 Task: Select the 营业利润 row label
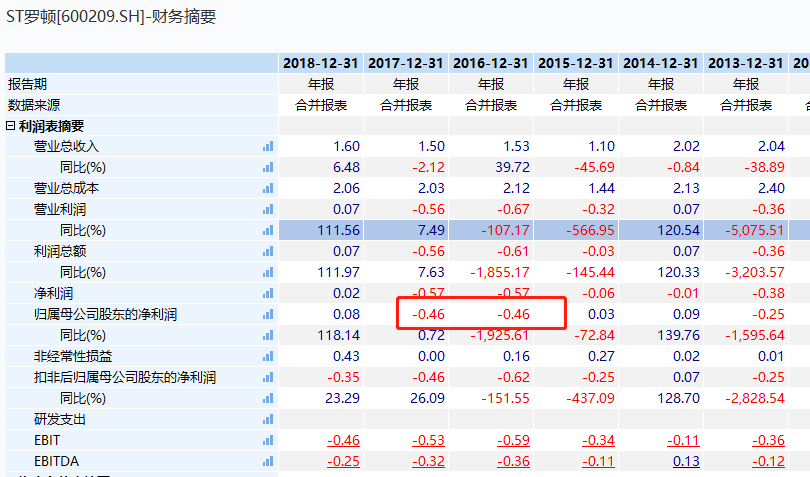click(60, 209)
